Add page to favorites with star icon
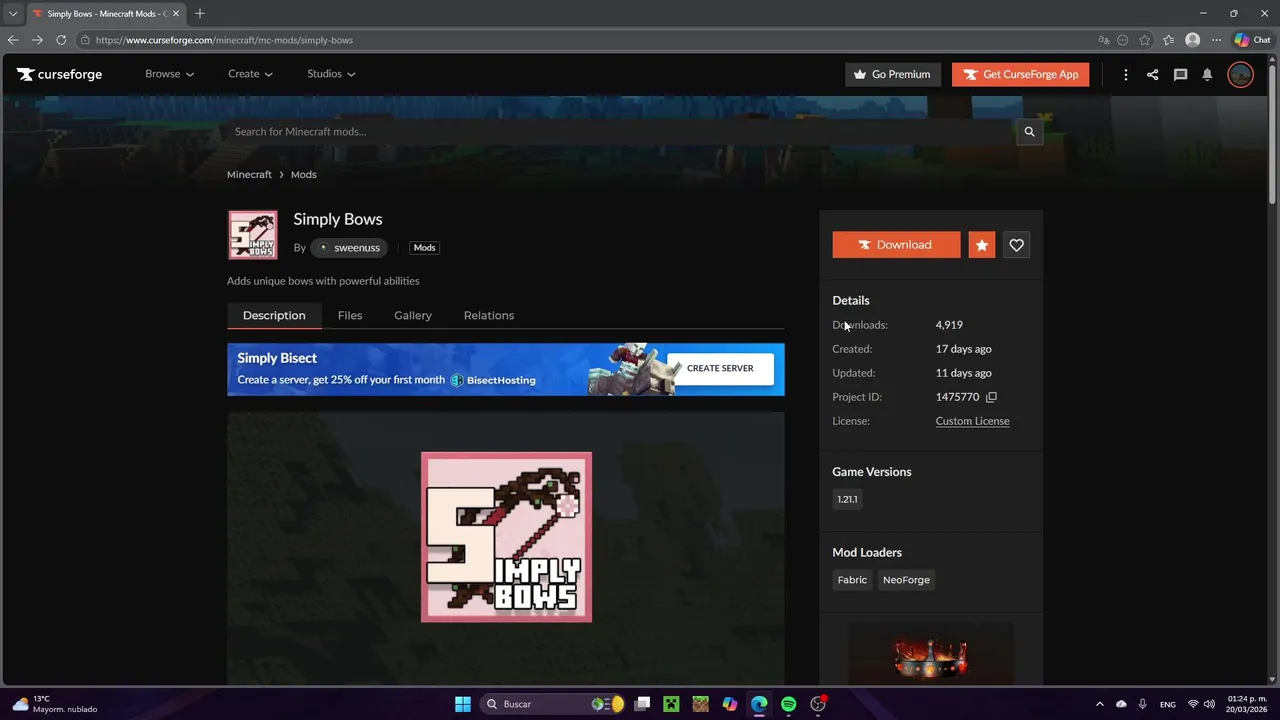 pyautogui.click(x=1144, y=40)
